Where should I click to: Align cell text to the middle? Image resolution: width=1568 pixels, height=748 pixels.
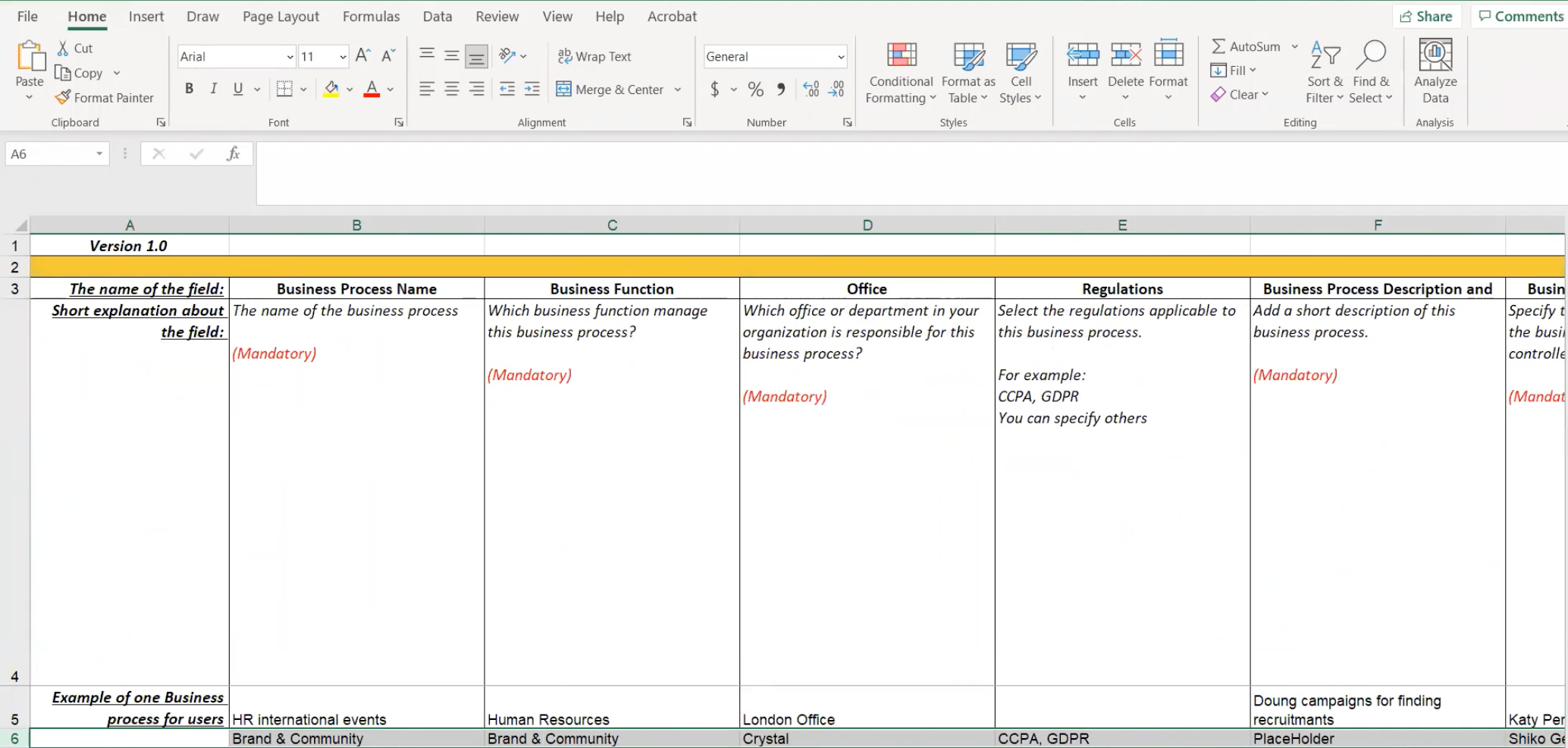click(x=451, y=55)
